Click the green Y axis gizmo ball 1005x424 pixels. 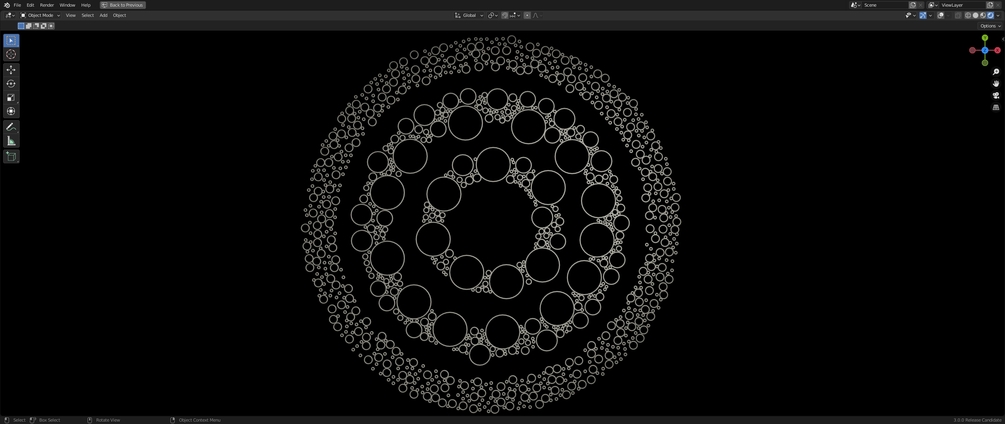984,38
